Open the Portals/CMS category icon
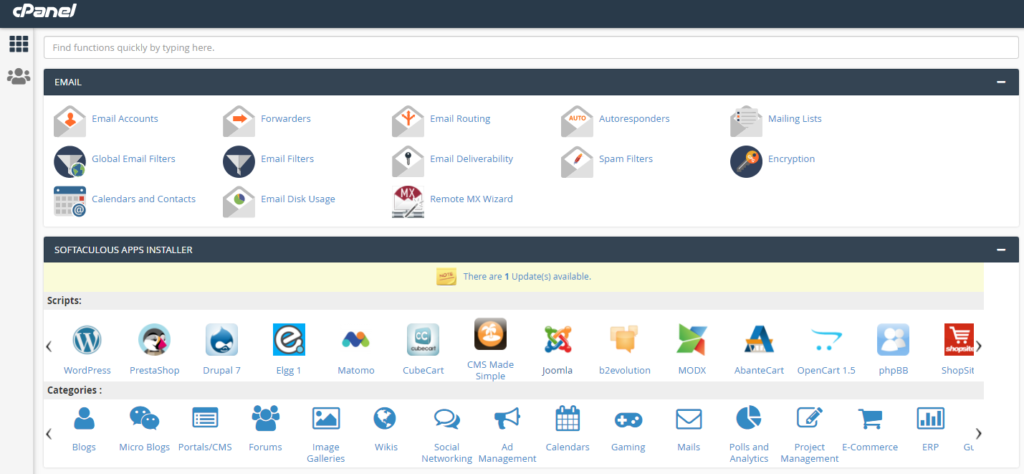Image resolution: width=1024 pixels, height=474 pixels. point(205,418)
